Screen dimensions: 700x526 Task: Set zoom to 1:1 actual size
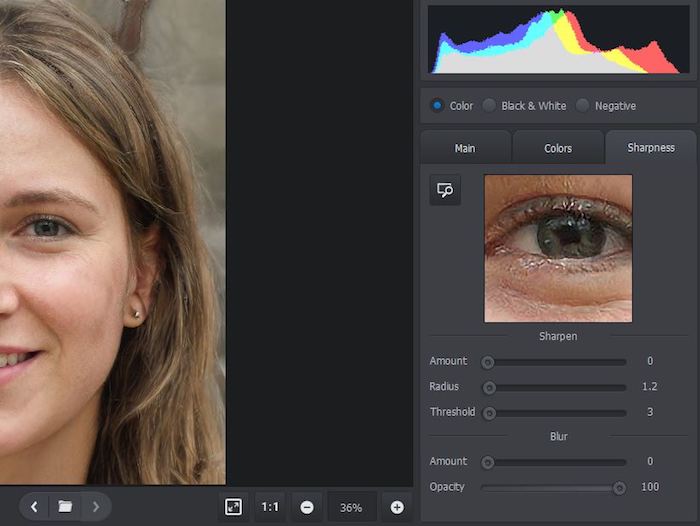pyautogui.click(x=270, y=507)
